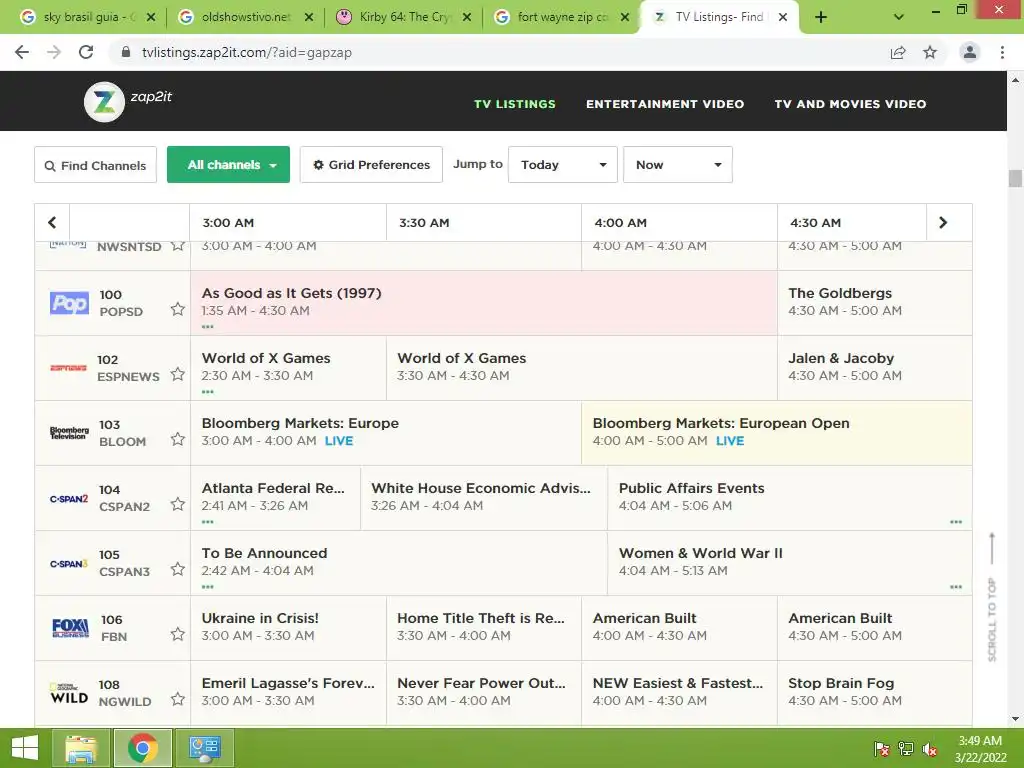Expand dots beside Public Affairs Events
1024x768 pixels.
(x=956, y=522)
